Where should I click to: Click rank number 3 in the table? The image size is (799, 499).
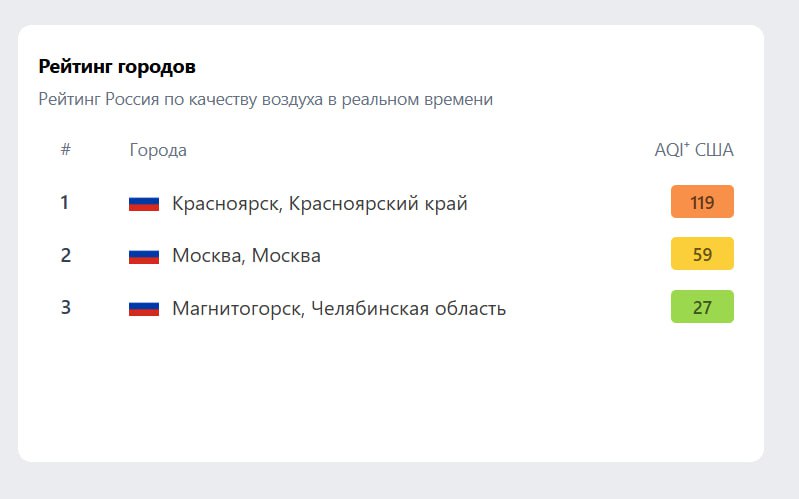[x=65, y=307]
